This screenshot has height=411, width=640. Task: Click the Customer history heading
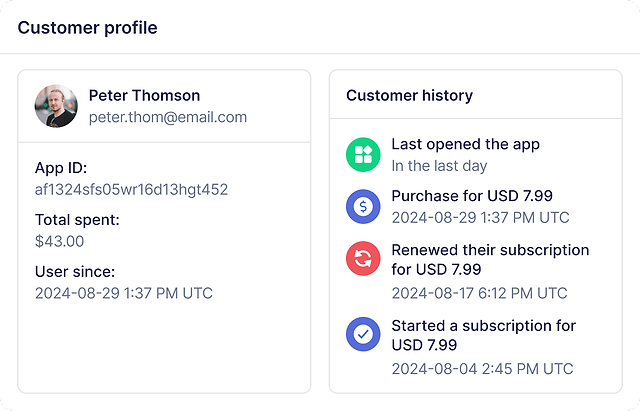pyautogui.click(x=409, y=96)
